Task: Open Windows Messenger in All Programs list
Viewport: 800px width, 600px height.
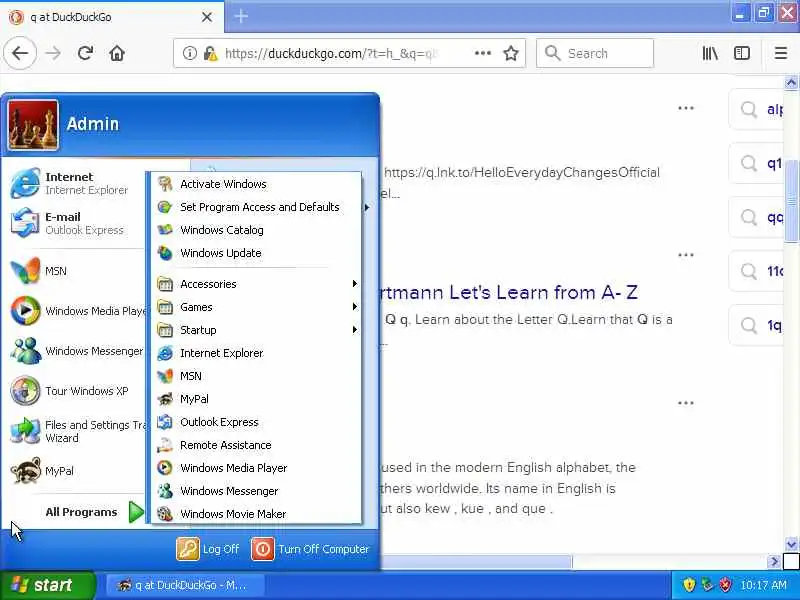Action: [x=256, y=491]
